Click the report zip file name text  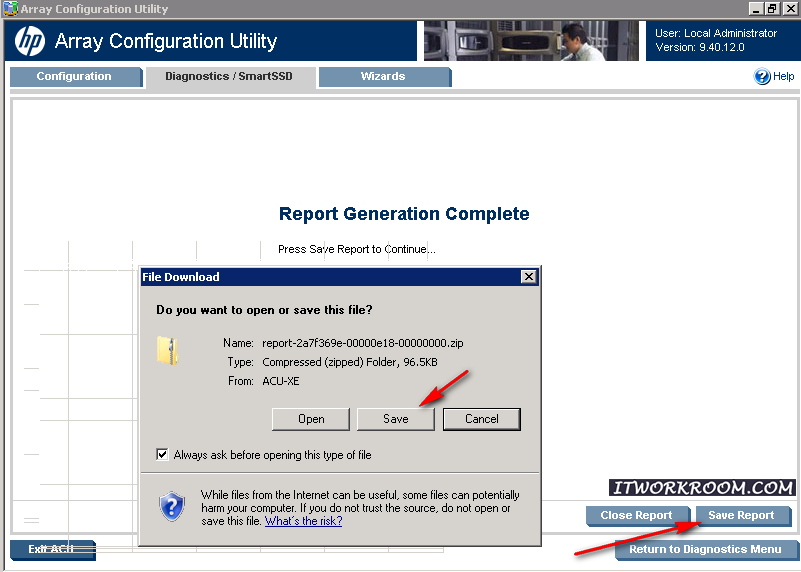click(363, 343)
